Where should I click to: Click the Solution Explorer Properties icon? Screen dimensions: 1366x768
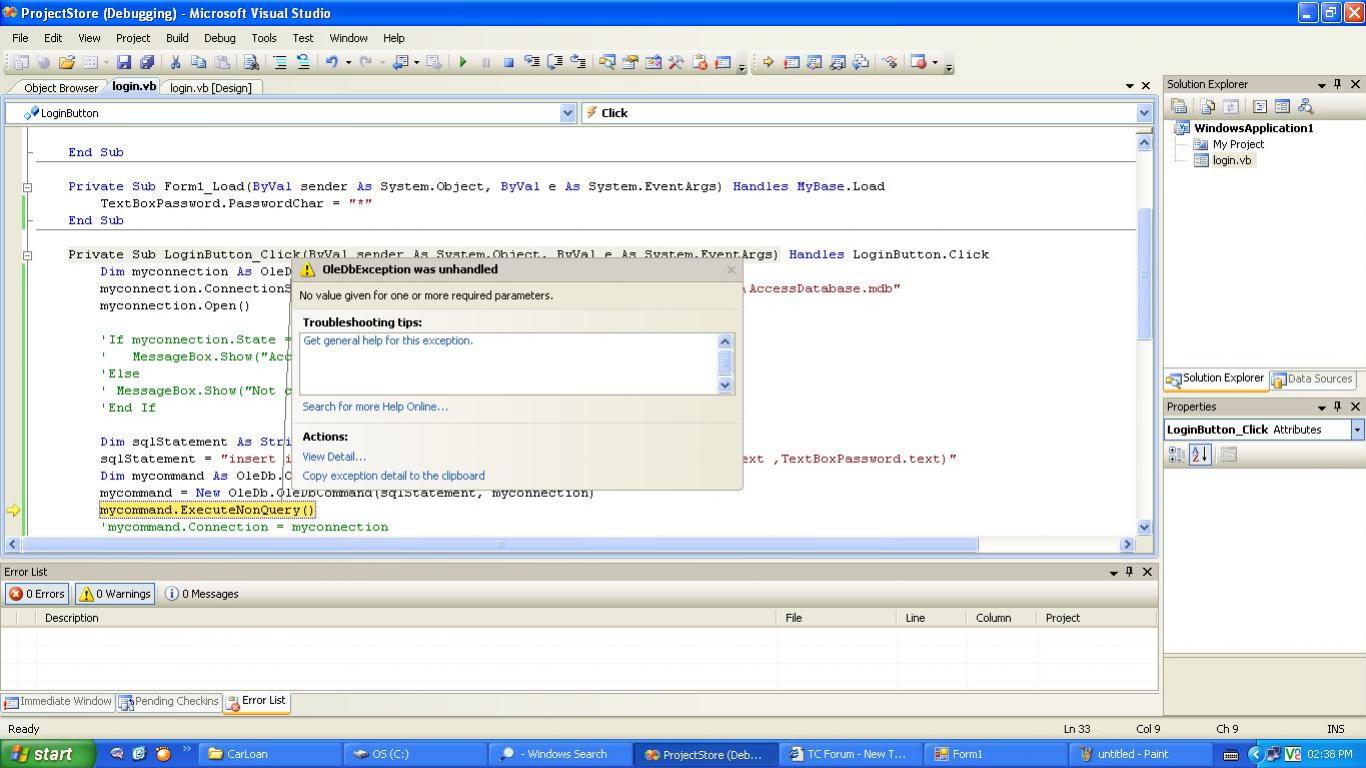(x=1179, y=106)
